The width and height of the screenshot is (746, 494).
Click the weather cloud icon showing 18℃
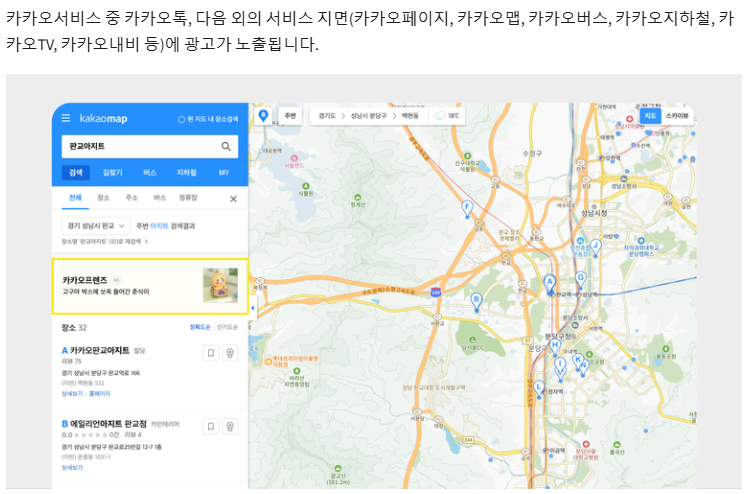click(x=441, y=116)
